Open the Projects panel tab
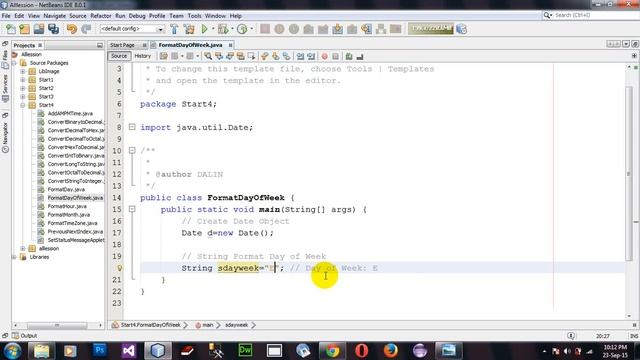This screenshot has height=360, width=640. (24, 45)
